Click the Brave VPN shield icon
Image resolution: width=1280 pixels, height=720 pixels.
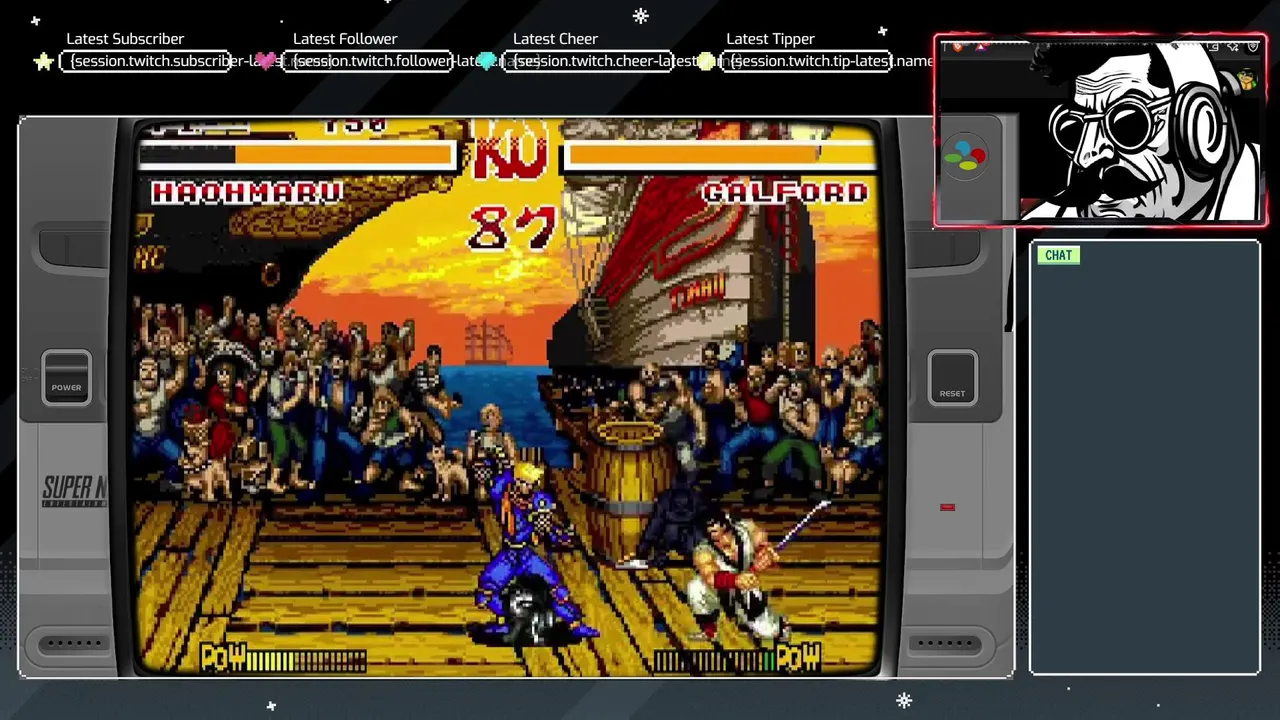1253,47
